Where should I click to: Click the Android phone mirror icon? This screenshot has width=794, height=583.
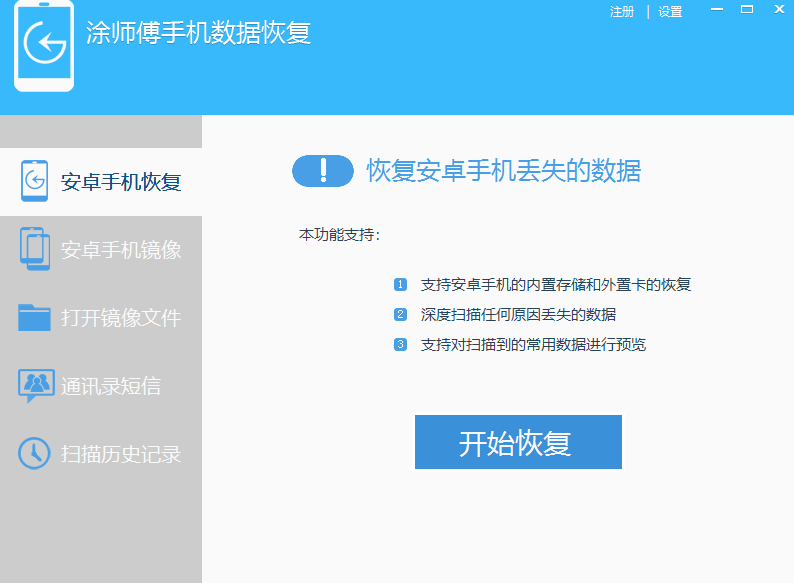35,249
